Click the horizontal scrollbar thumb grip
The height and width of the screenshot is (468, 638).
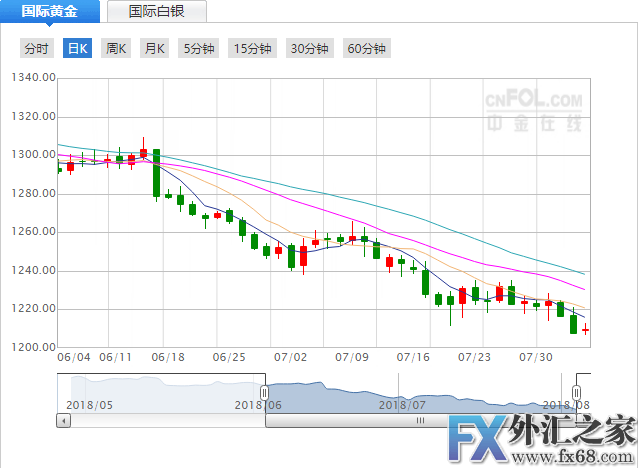click(x=420, y=421)
